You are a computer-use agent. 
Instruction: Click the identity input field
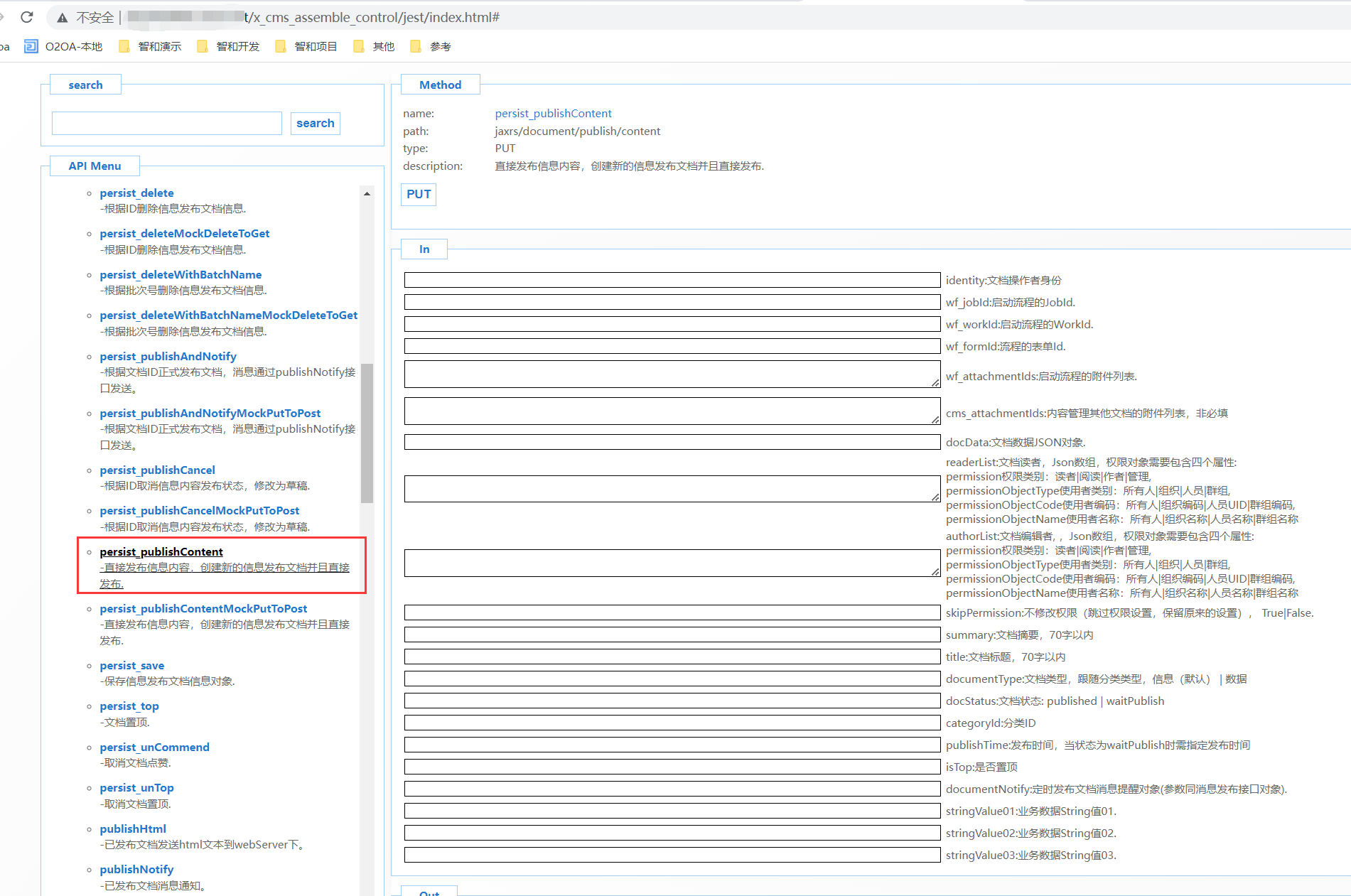(672, 281)
